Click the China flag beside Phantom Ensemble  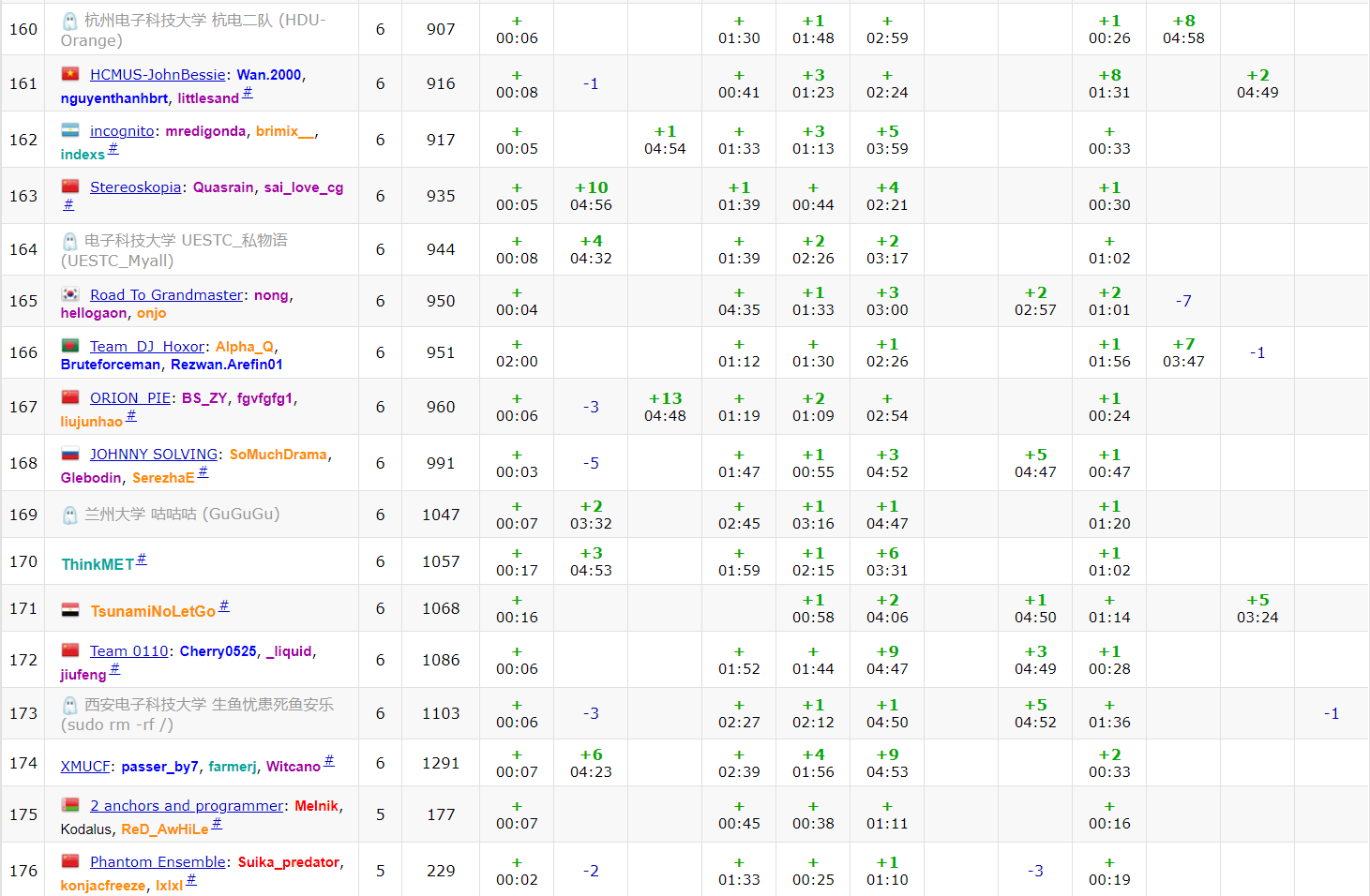tap(70, 861)
